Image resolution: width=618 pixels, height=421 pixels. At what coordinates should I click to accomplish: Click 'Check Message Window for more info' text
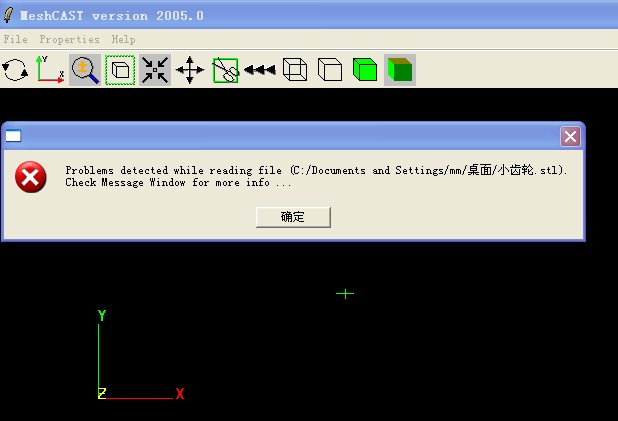pyautogui.click(x=178, y=183)
